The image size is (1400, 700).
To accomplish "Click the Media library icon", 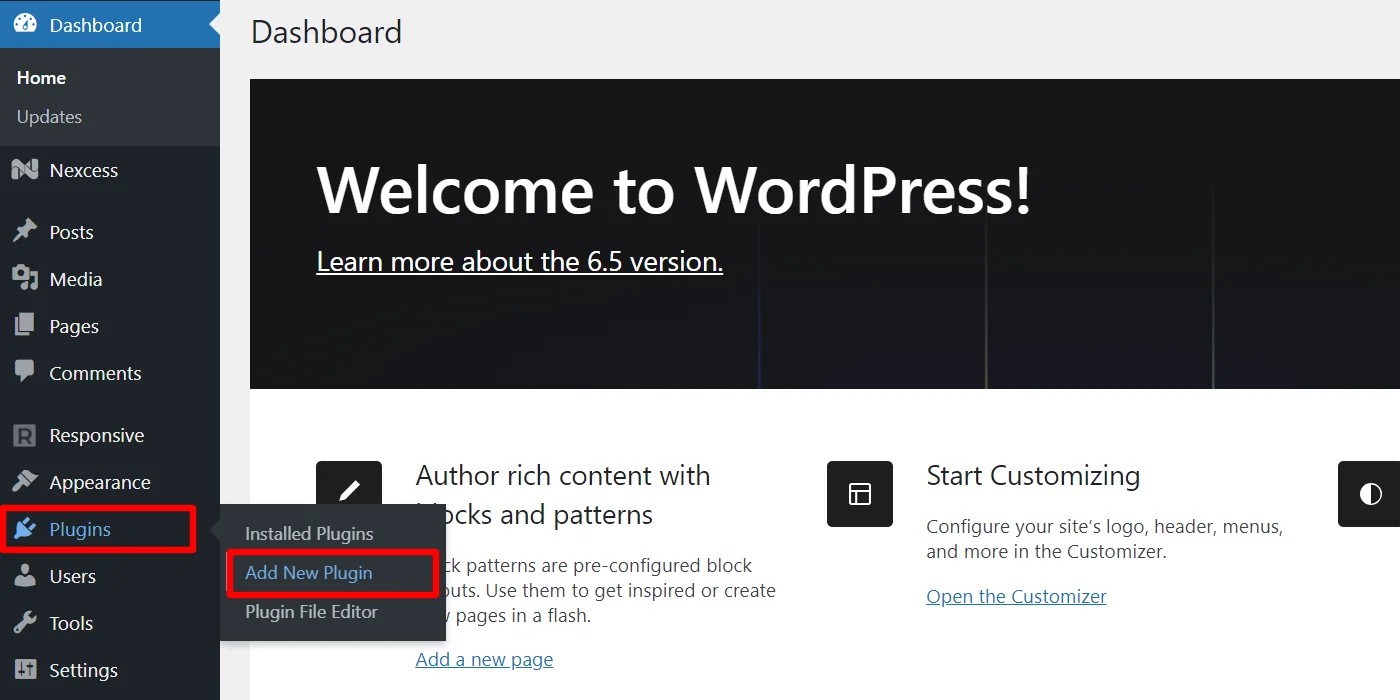I will point(25,278).
